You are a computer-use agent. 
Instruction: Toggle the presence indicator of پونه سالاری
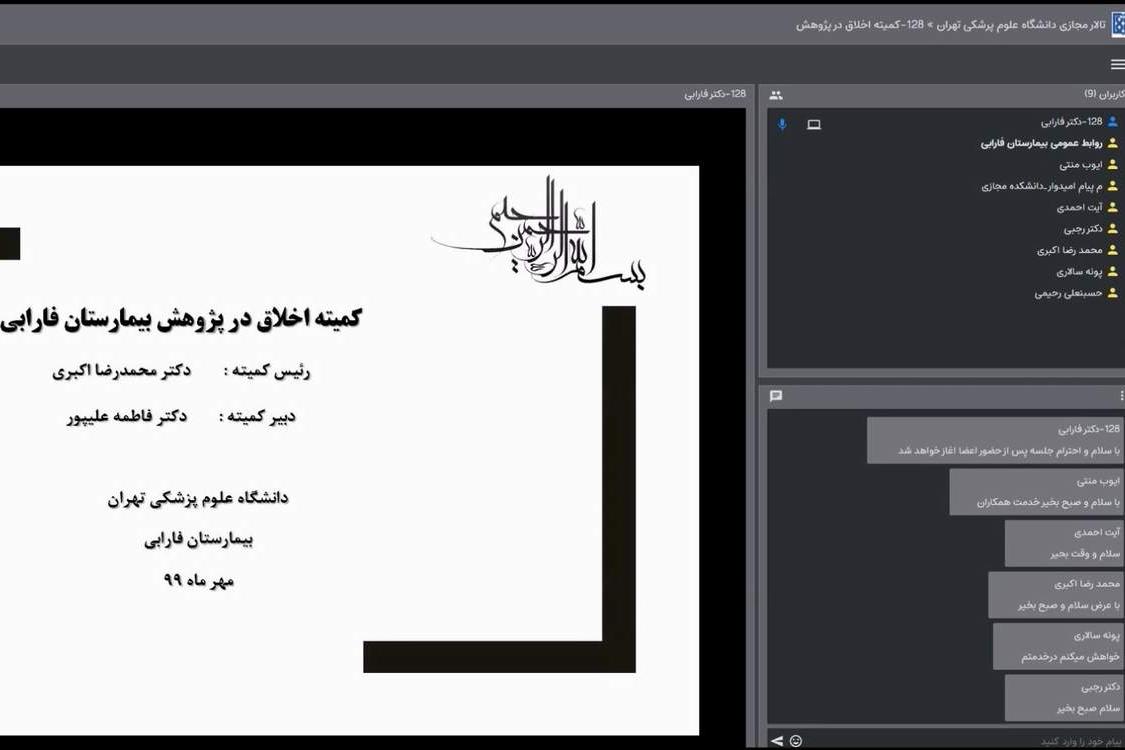point(1112,269)
